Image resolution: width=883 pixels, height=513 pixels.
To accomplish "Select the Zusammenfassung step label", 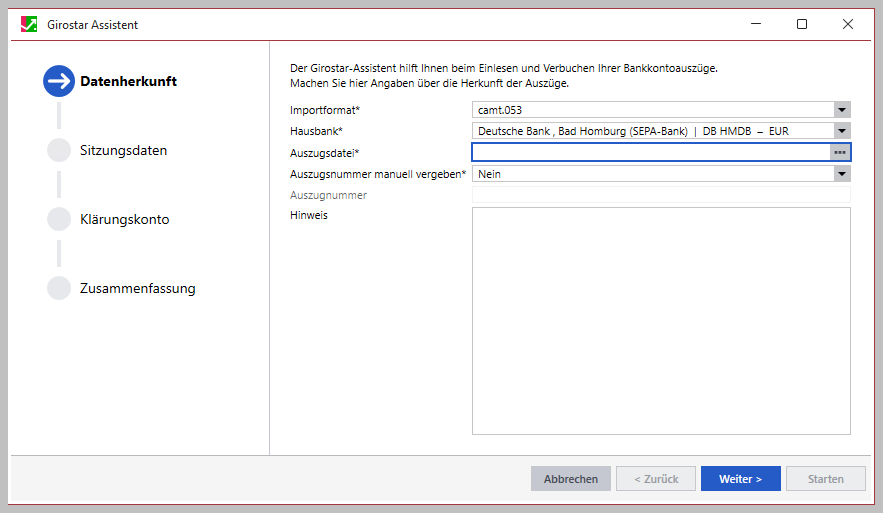I will click(137, 288).
